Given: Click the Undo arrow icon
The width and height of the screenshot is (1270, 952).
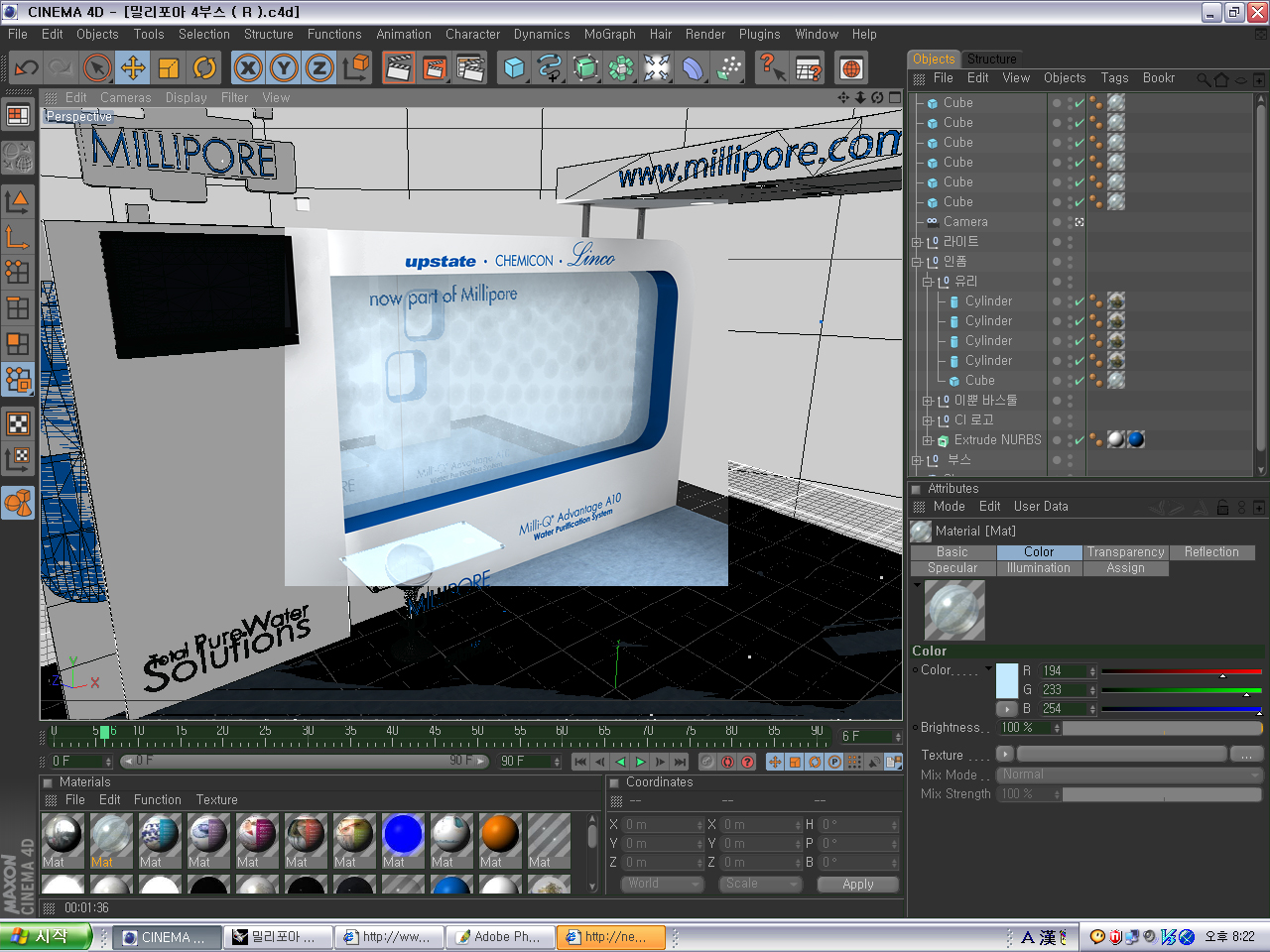Looking at the screenshot, I should pos(26,68).
